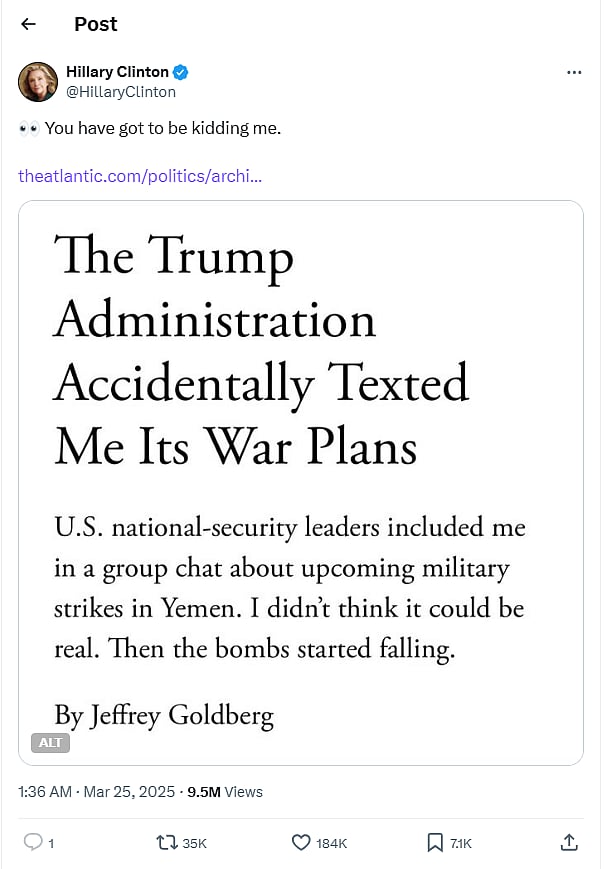
Task: Open the three-dot more options menu
Action: pyautogui.click(x=574, y=72)
